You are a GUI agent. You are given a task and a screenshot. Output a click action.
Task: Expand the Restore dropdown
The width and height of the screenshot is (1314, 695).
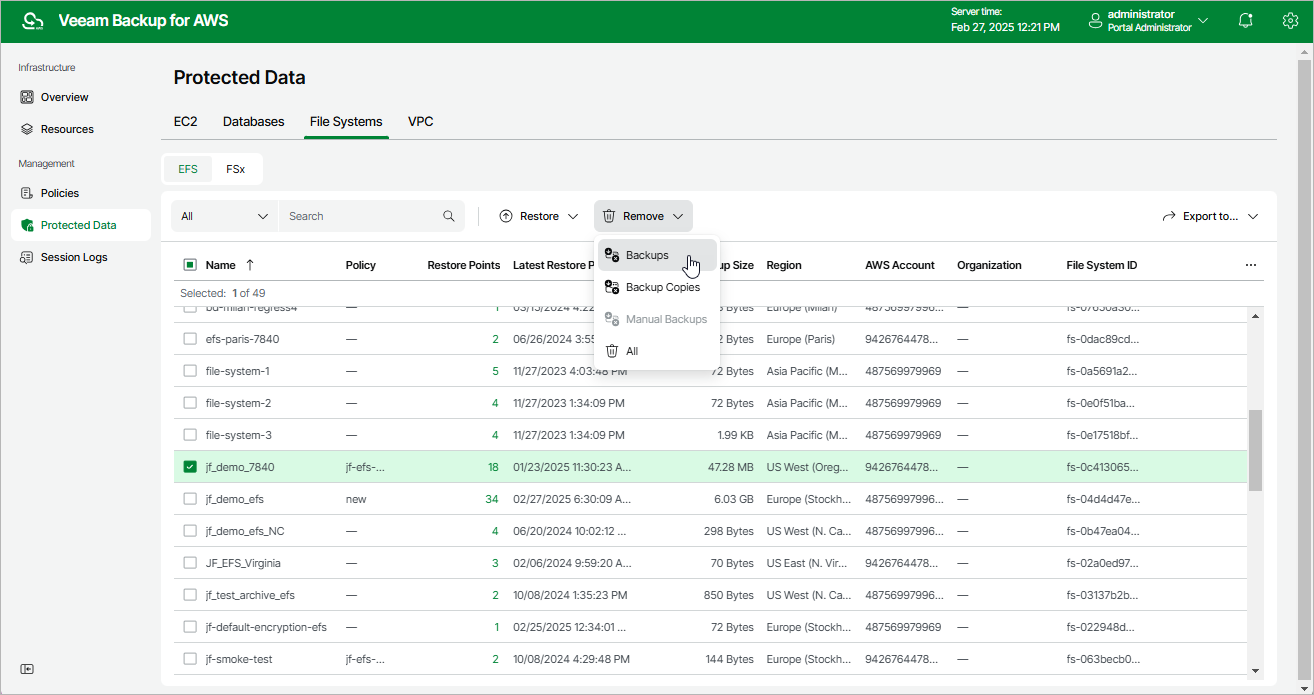(539, 216)
